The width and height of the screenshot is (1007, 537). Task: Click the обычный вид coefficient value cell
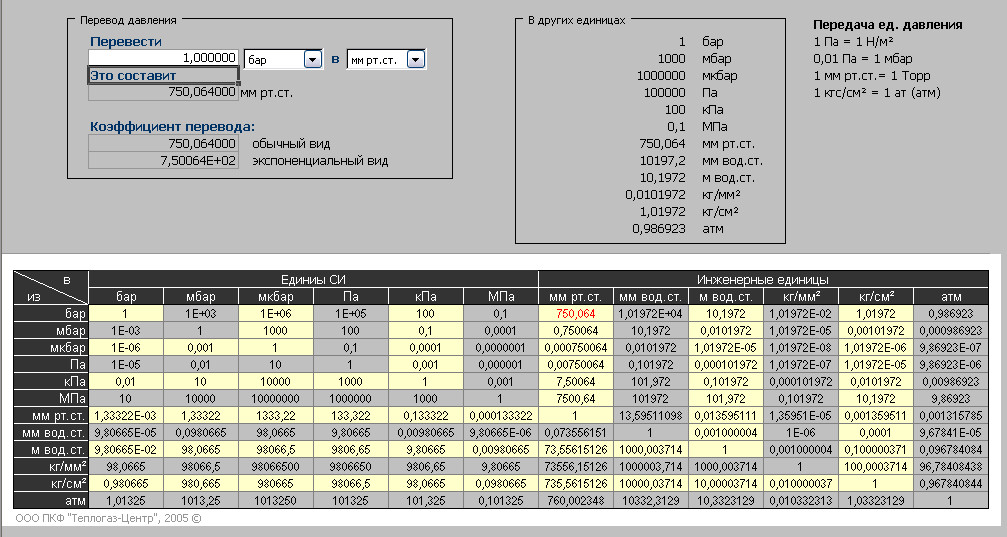164,143
